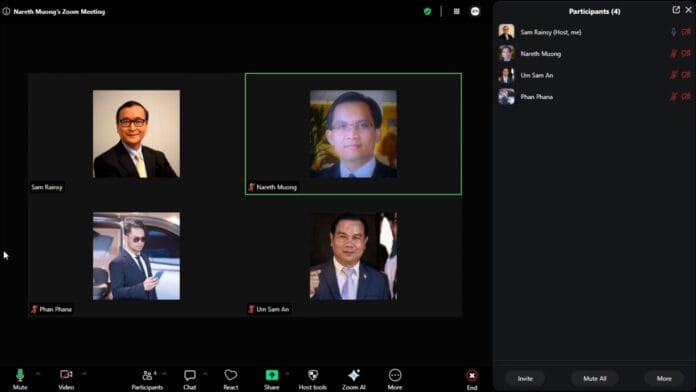Click the Mute All button

tap(594, 379)
